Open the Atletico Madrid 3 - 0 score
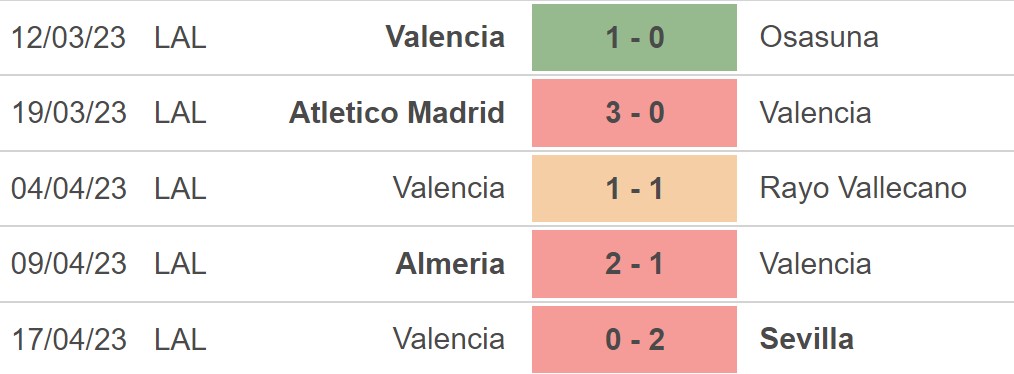Screen dimensions: 1014x374 coord(634,113)
